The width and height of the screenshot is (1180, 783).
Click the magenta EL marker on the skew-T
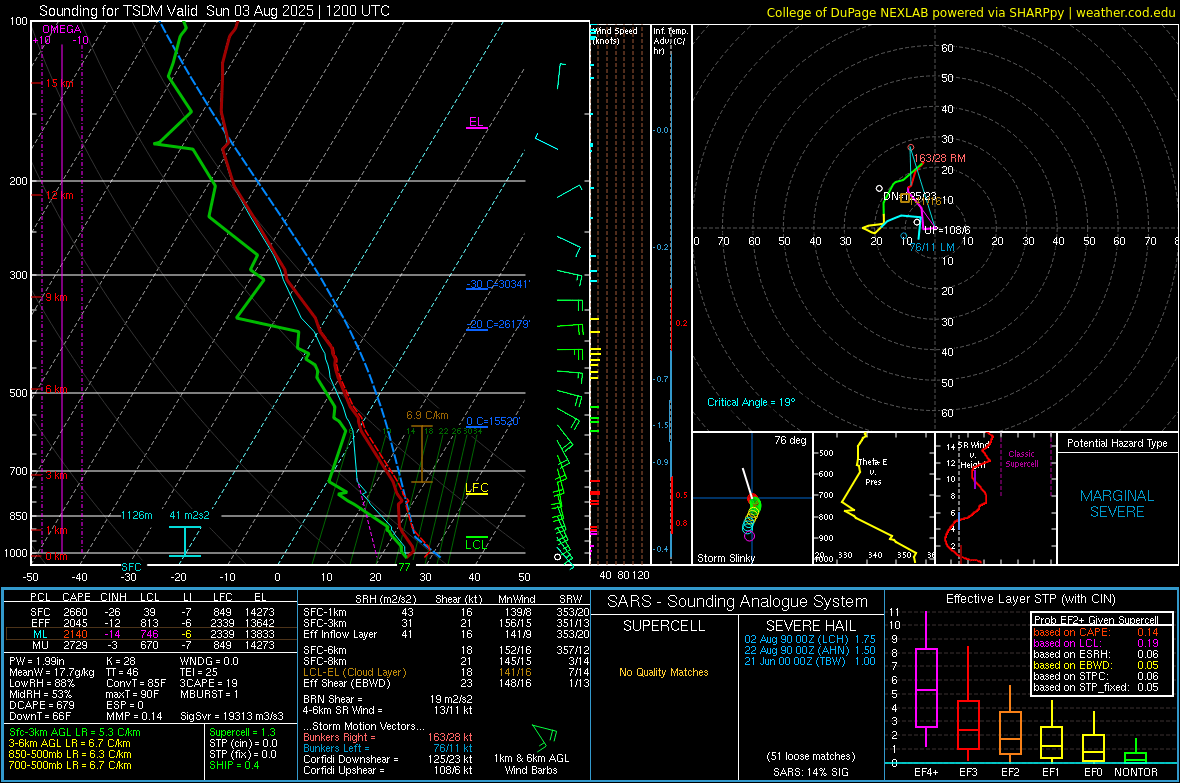[x=476, y=122]
